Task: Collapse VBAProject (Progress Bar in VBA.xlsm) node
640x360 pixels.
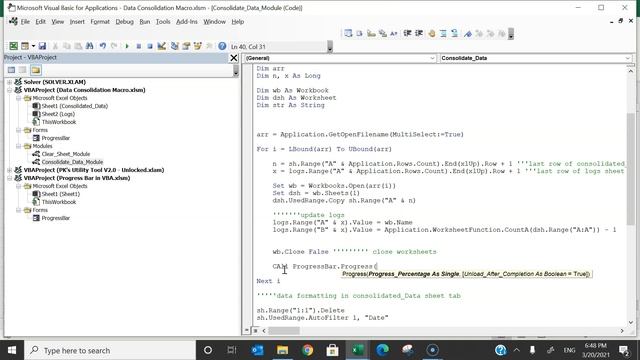Action: 9,178
